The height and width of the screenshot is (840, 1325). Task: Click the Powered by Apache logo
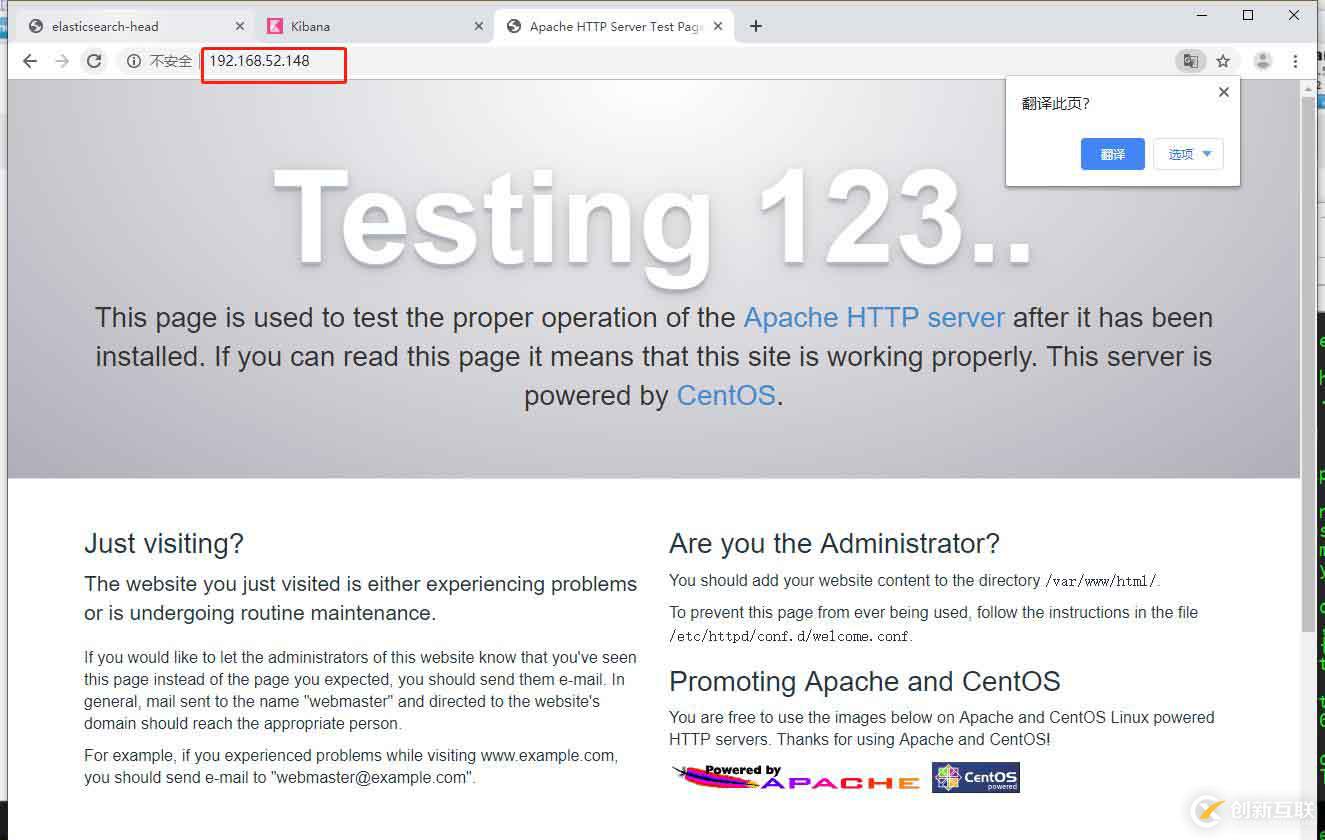point(796,778)
